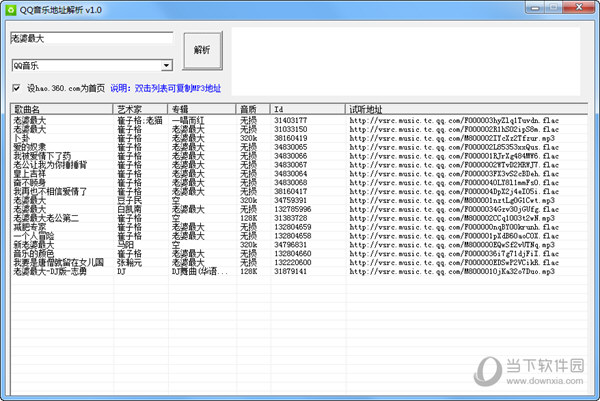Uncheck 设hao.360.com为首页 checkbox

[16, 88]
